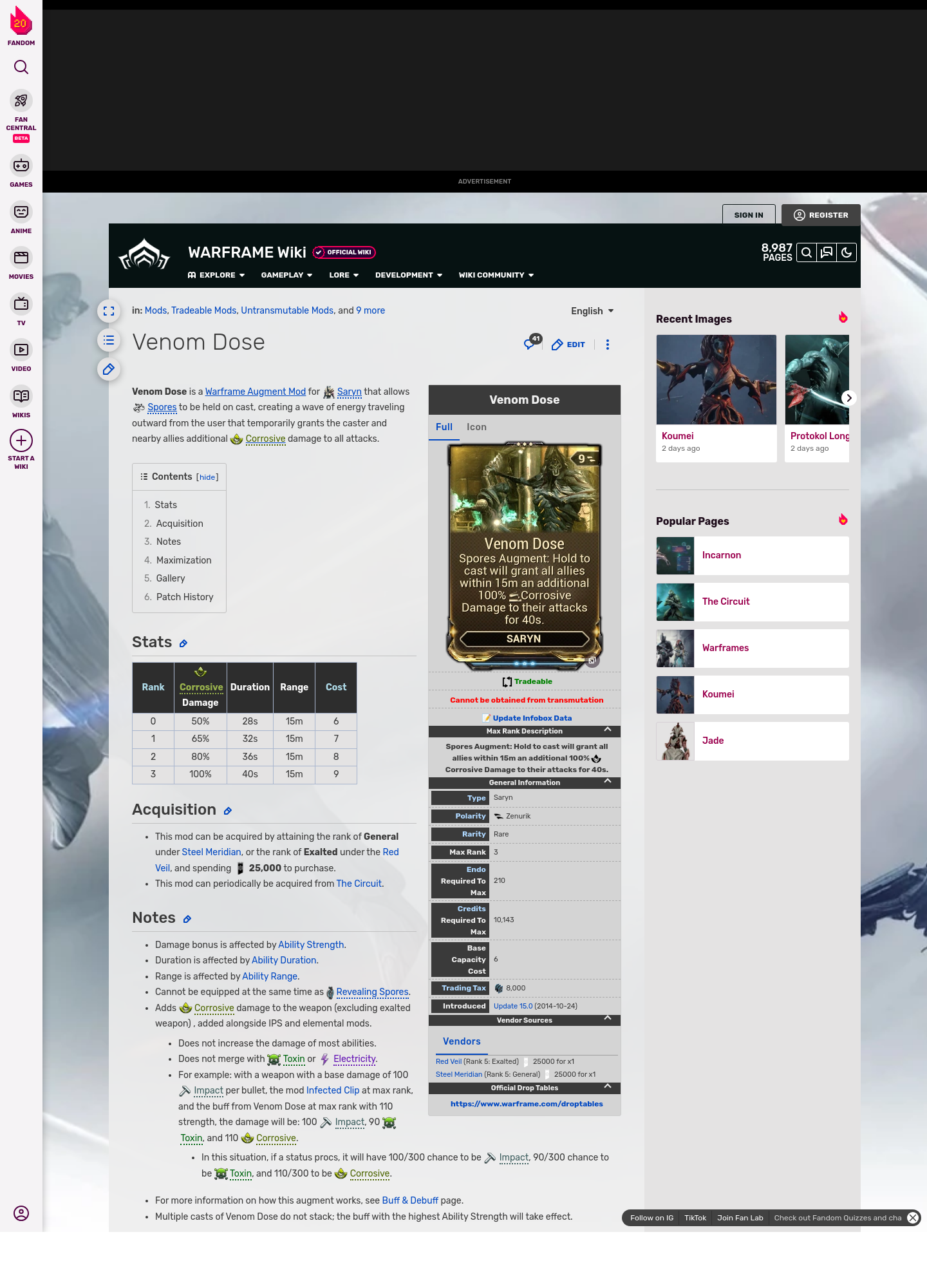Click Join Fan Lab in bottom bar
927x1288 pixels.
point(740,1218)
